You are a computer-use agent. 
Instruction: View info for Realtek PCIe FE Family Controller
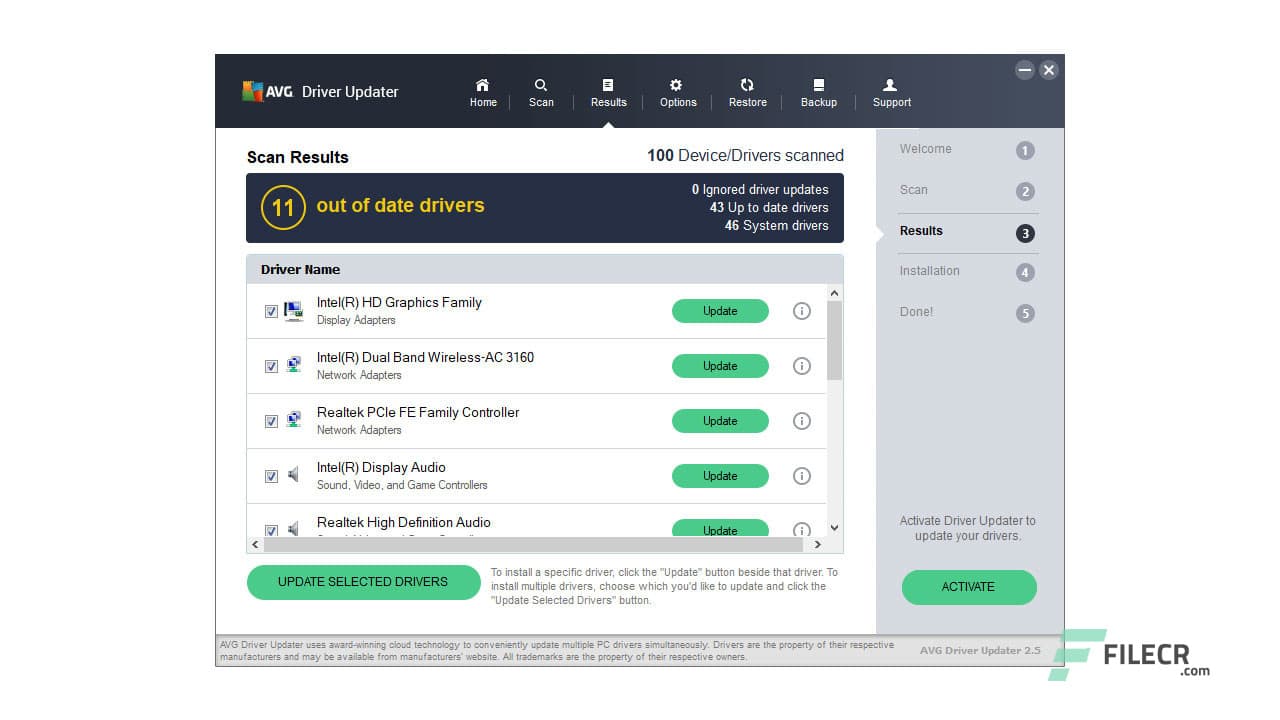click(801, 421)
